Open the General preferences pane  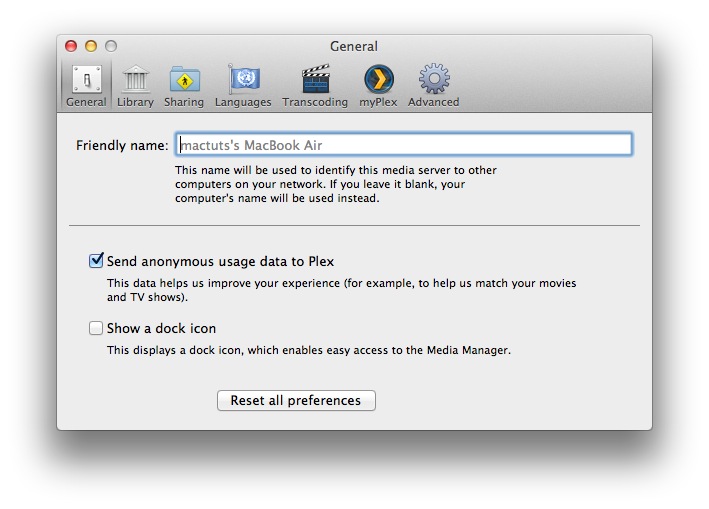point(86,86)
